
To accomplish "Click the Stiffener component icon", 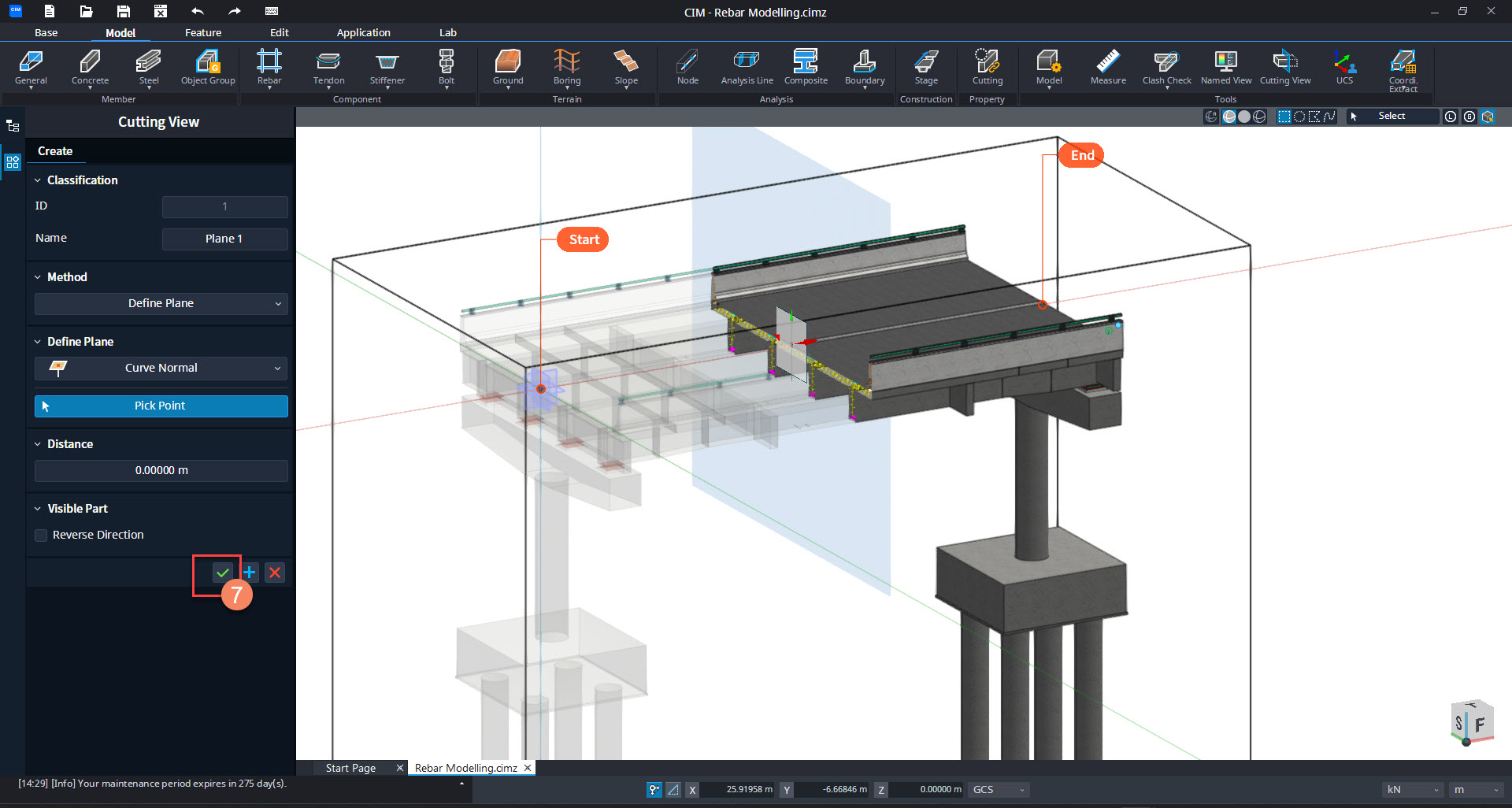I will [x=387, y=67].
